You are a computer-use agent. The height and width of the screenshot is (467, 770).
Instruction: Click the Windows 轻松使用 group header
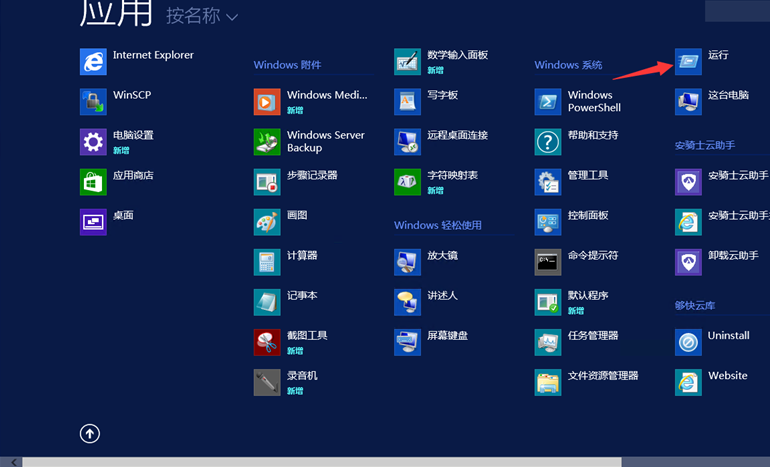(x=437, y=225)
